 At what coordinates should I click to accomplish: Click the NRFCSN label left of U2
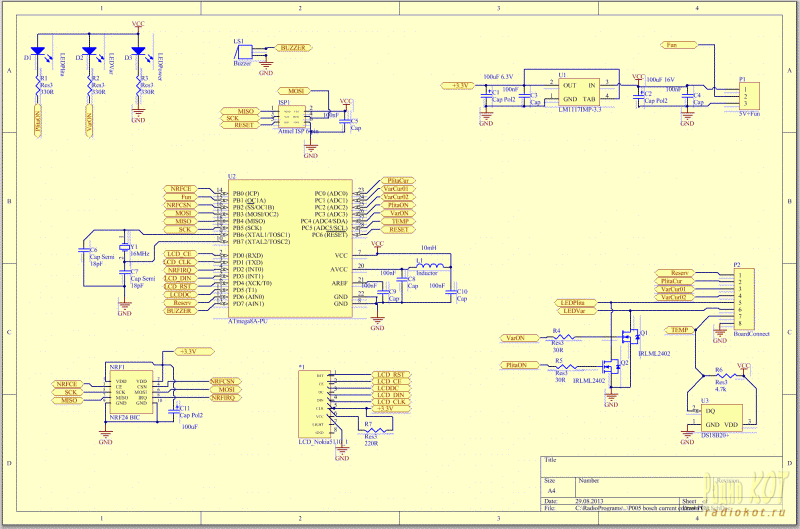point(180,205)
